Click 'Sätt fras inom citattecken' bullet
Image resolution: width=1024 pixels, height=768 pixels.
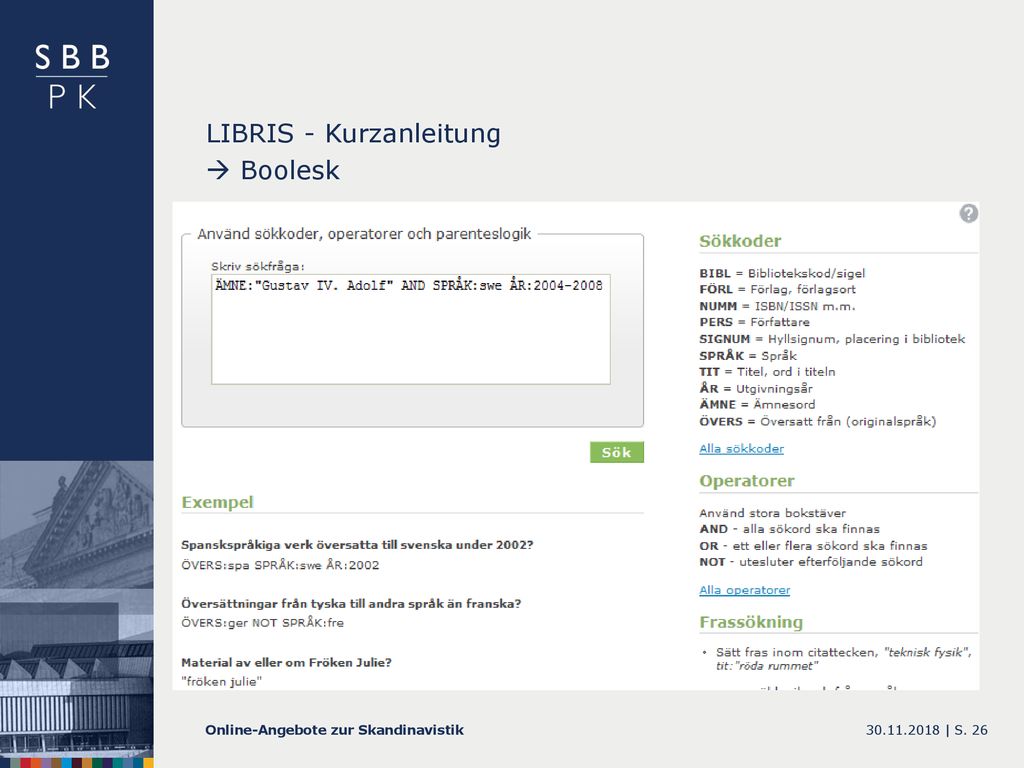point(843,658)
